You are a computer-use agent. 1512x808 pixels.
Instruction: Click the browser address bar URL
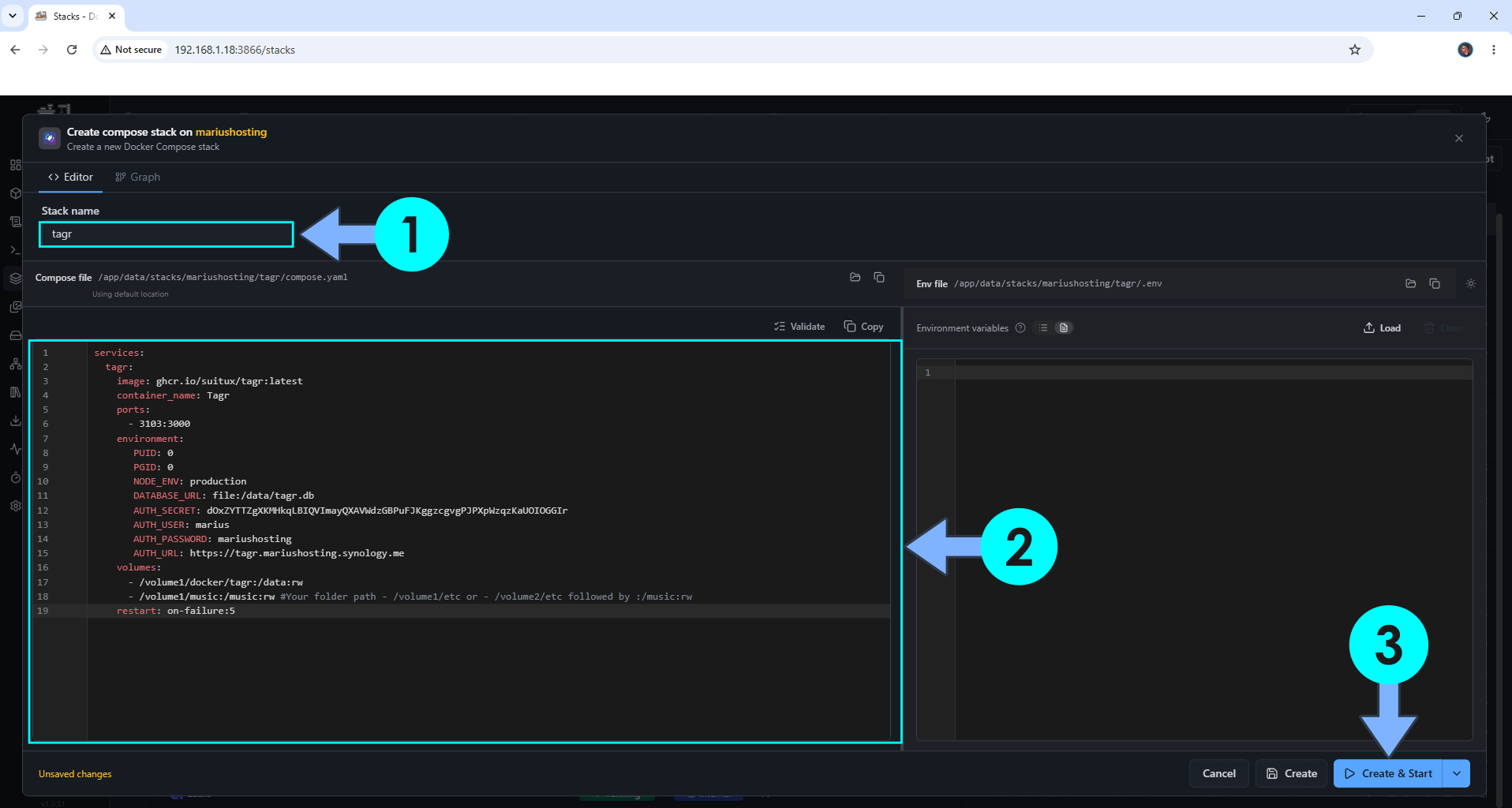tap(234, 50)
